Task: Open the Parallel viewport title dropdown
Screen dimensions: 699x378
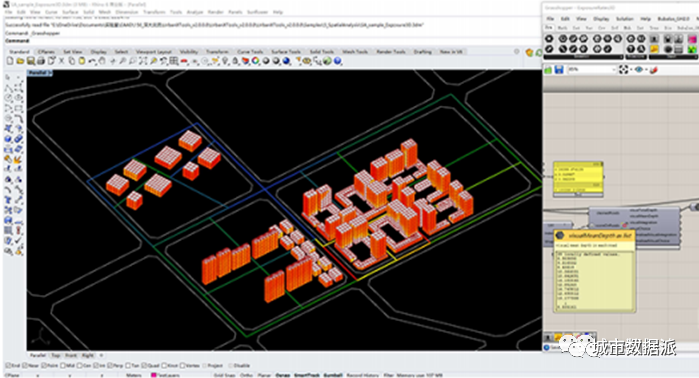Action: click(39, 73)
